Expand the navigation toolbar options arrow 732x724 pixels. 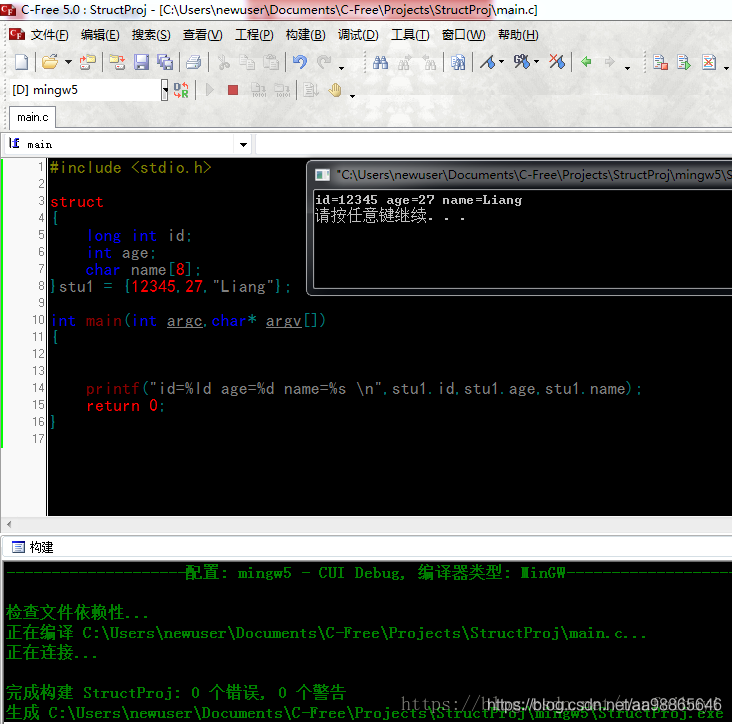pyautogui.click(x=627, y=68)
